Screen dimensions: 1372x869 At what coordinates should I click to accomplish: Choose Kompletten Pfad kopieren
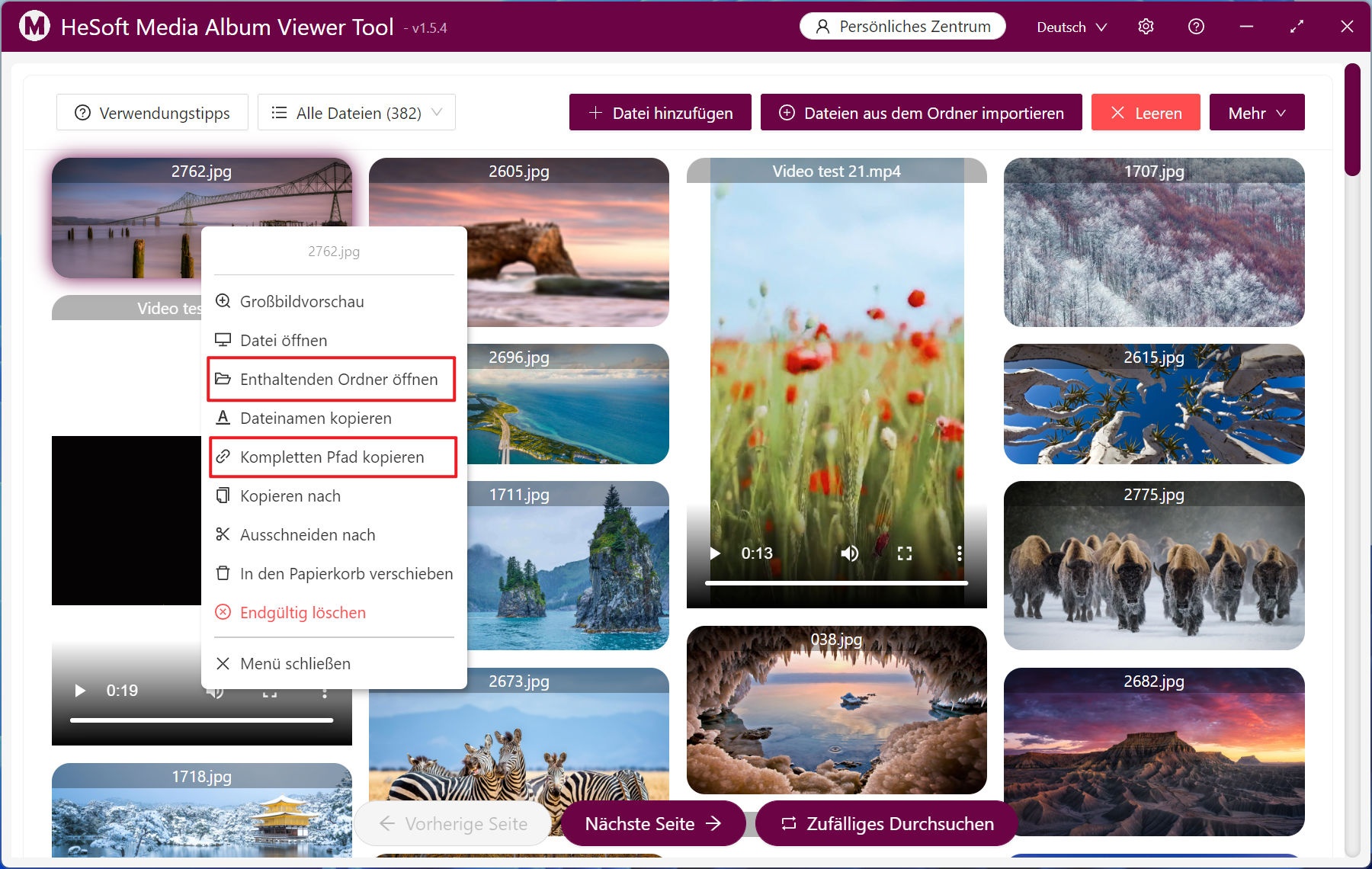(333, 457)
